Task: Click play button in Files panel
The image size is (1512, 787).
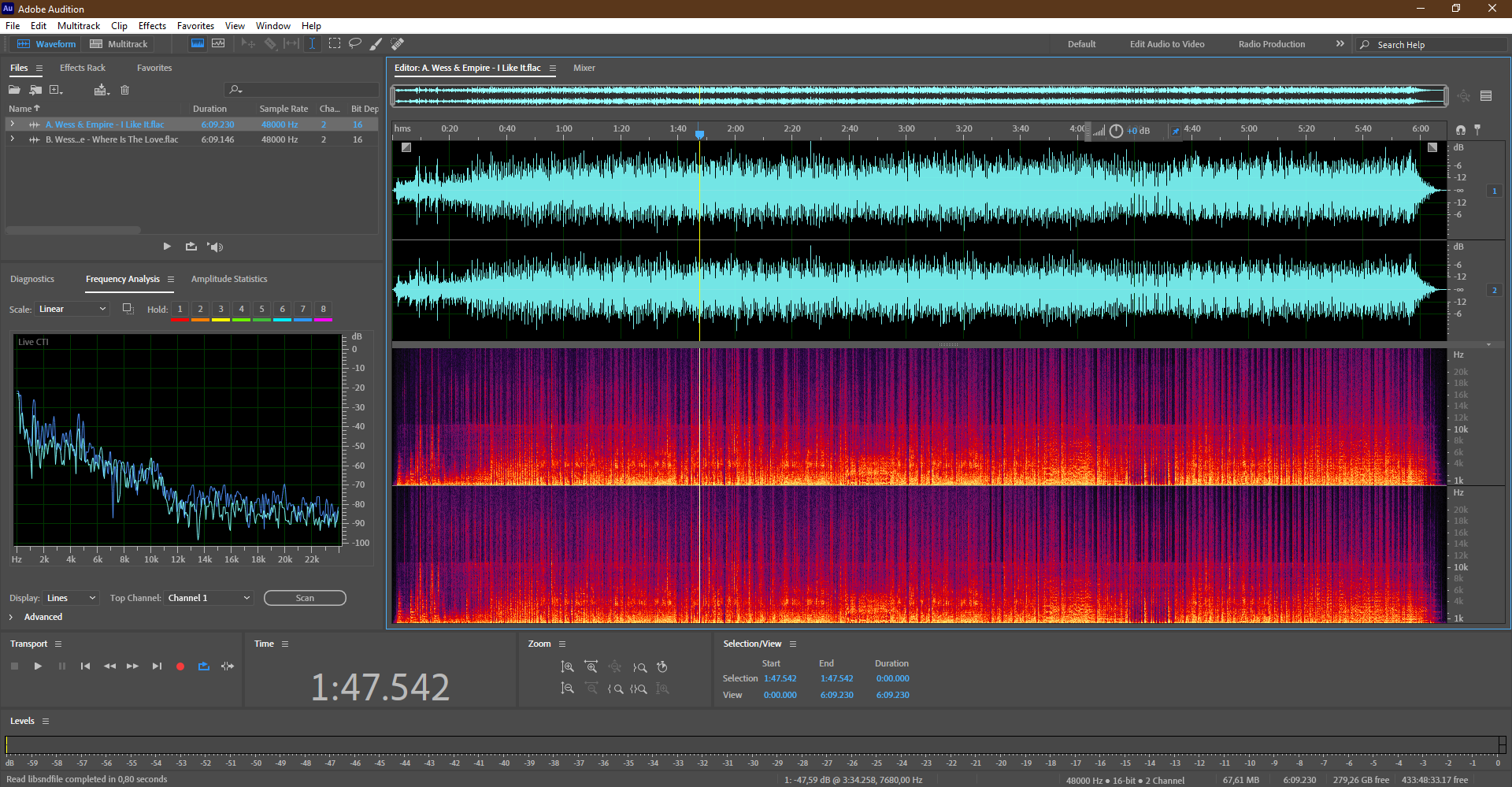Action: pyautogui.click(x=167, y=247)
